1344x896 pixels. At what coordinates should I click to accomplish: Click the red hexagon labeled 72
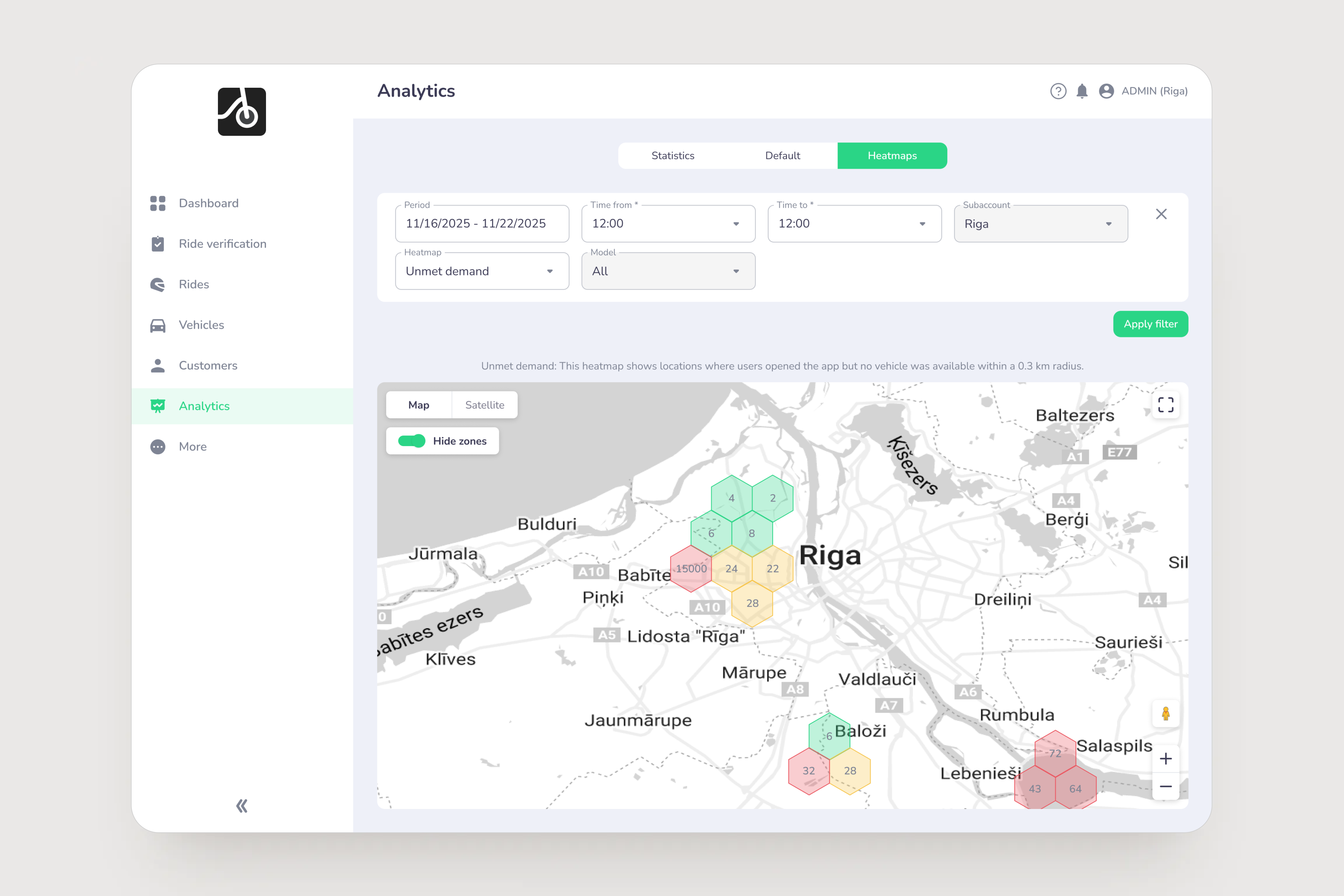[1055, 754]
